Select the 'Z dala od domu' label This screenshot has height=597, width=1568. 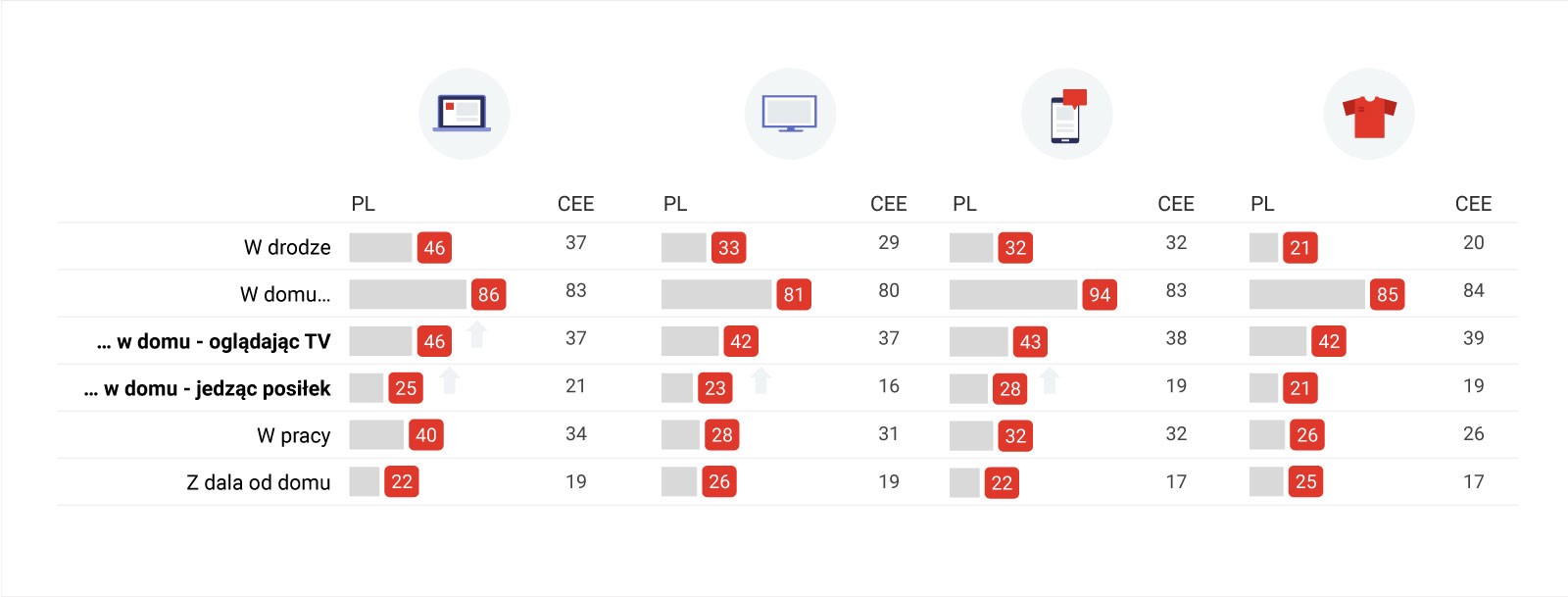tap(259, 482)
